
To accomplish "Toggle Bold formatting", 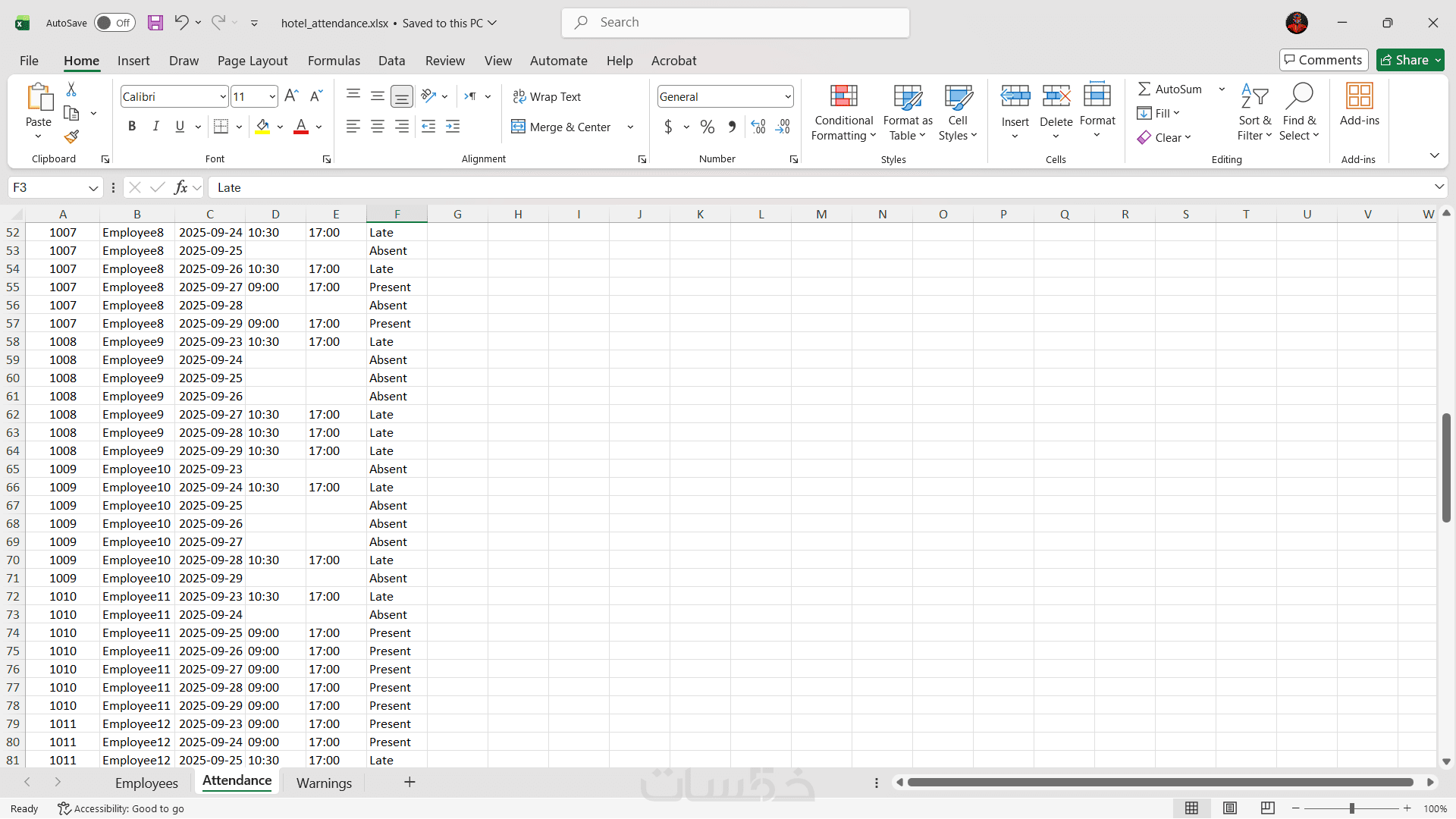I will [132, 127].
